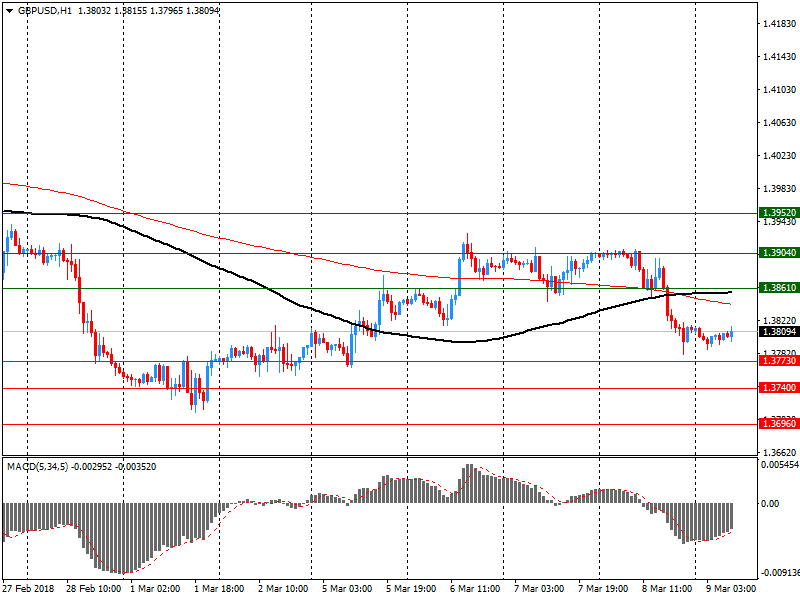Click the 27 Feb 2018 time axis label
Viewport: 800px width, 600px height.
click(x=28, y=589)
